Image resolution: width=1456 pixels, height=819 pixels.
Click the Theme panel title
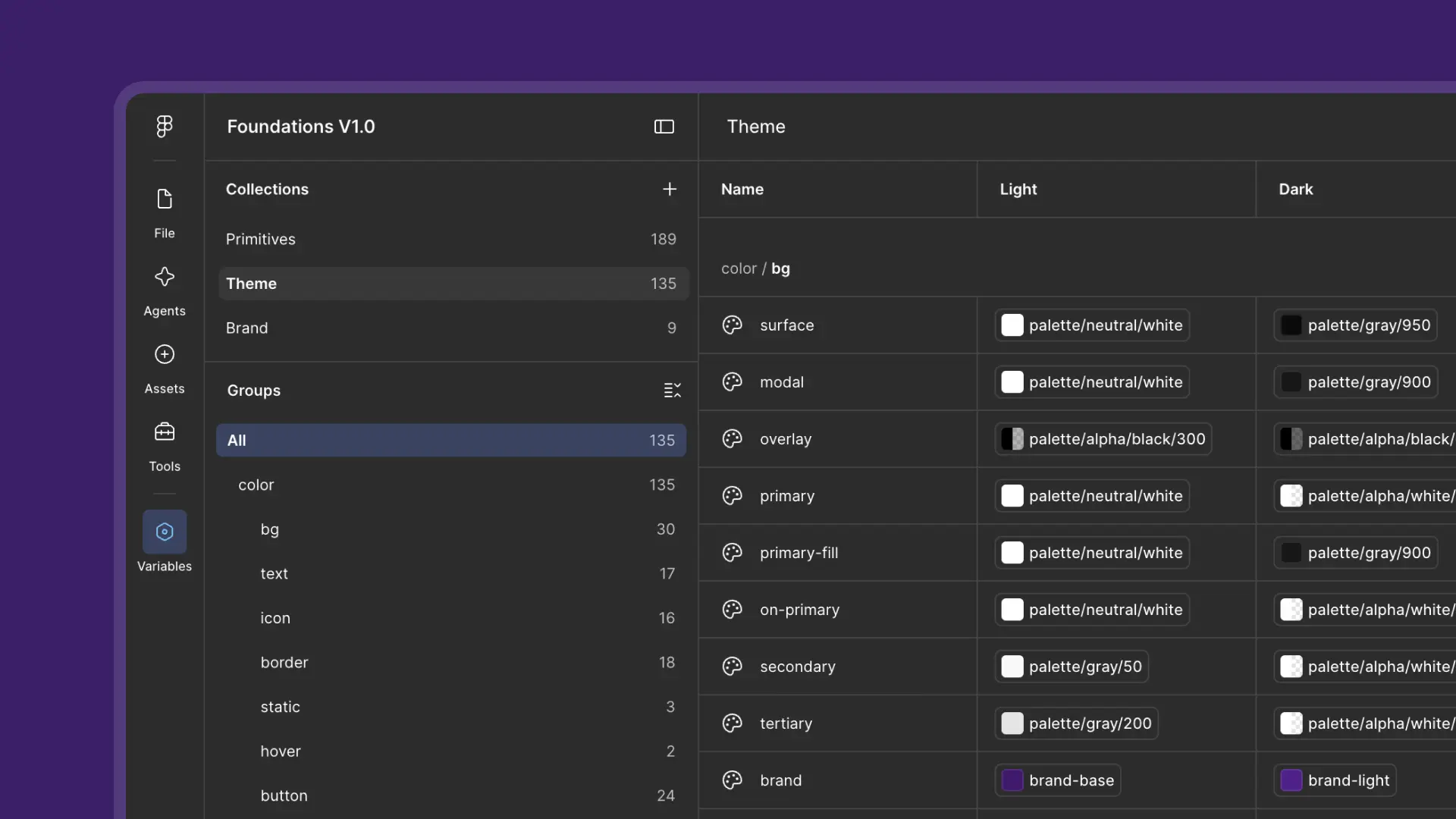click(756, 126)
